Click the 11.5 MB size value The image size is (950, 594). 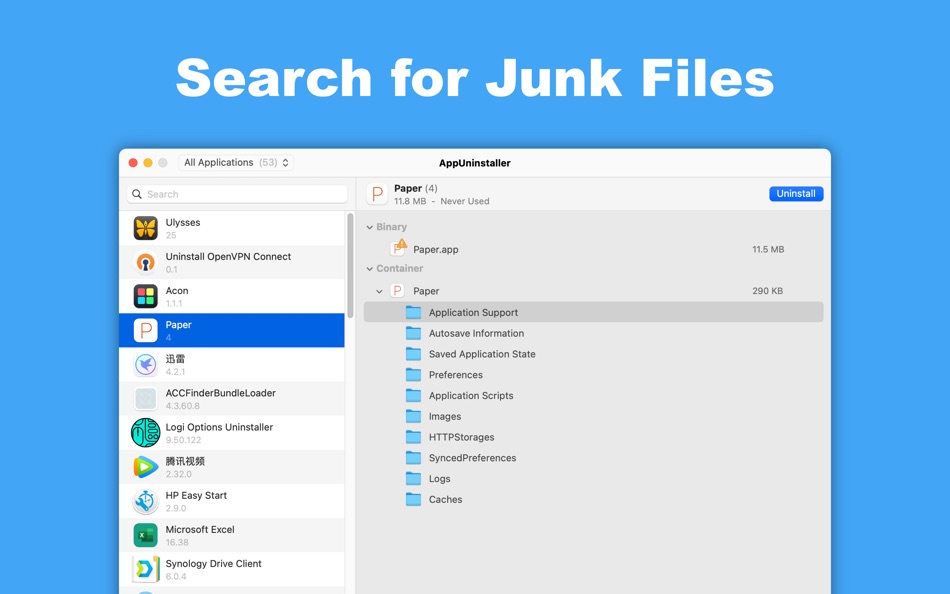point(768,249)
